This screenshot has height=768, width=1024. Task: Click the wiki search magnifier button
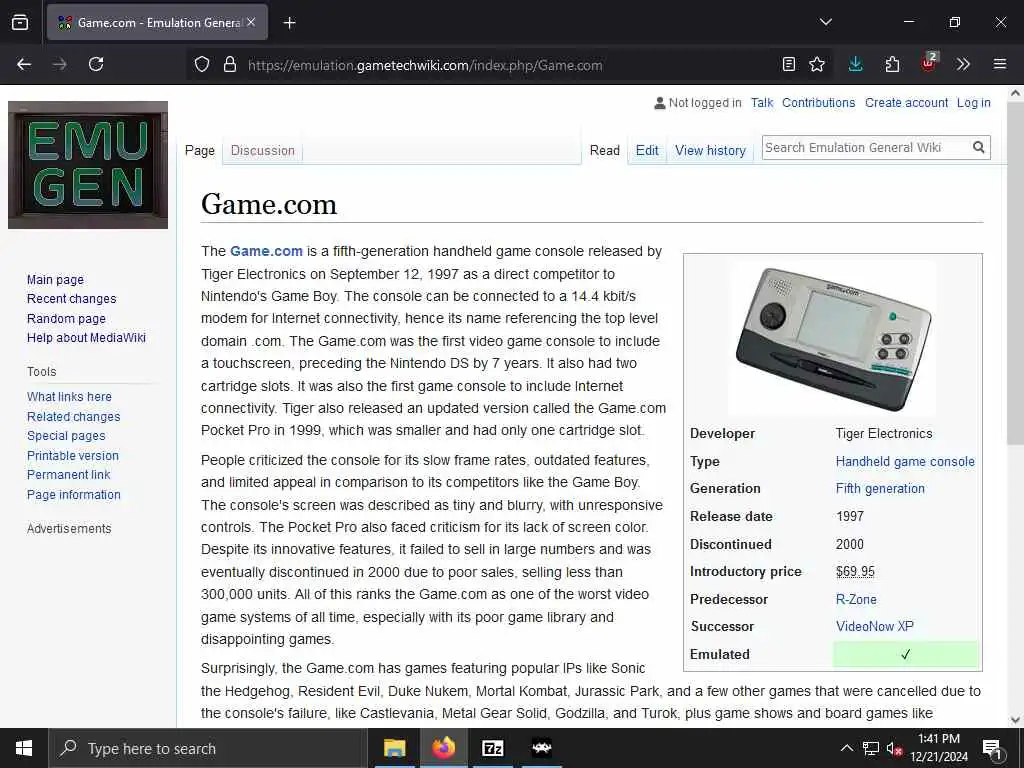(978, 148)
